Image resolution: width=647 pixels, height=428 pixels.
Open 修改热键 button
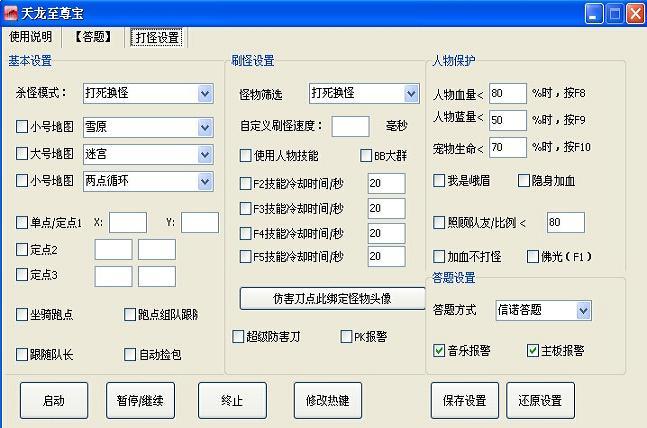[x=328, y=400]
